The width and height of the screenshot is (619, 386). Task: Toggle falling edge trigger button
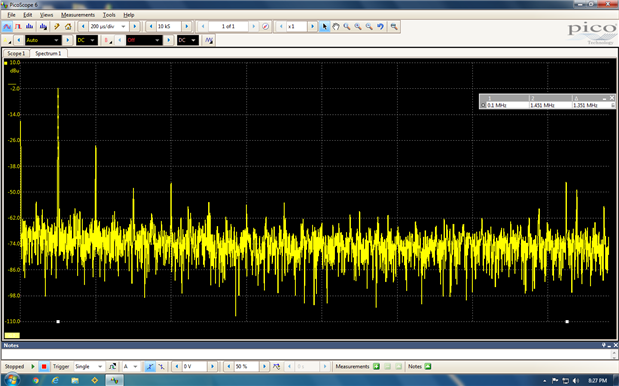pos(161,367)
